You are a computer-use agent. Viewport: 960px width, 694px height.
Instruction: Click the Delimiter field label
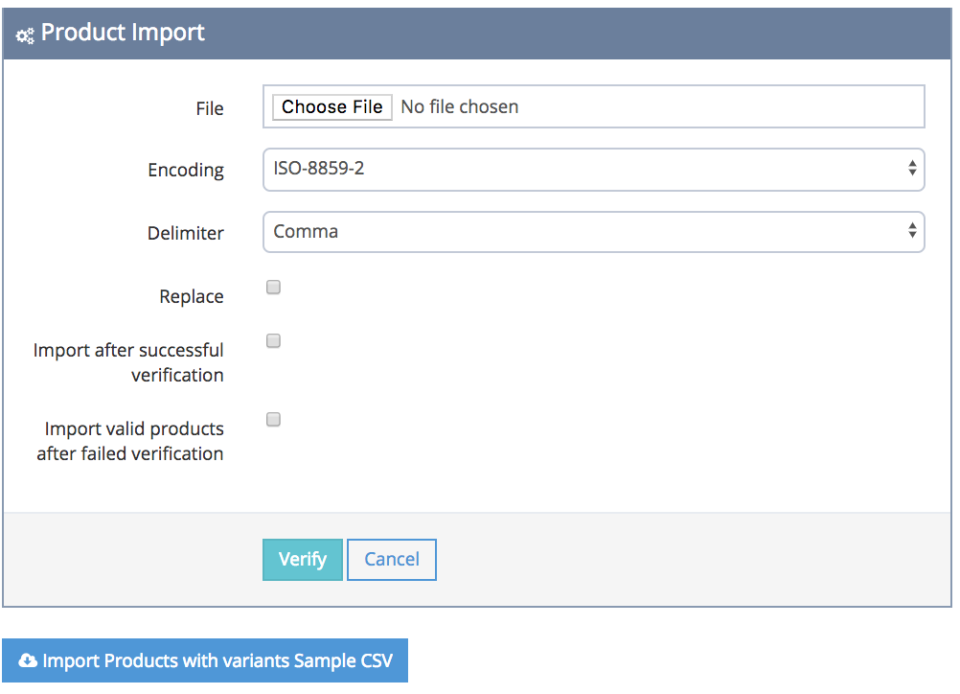coord(186,233)
